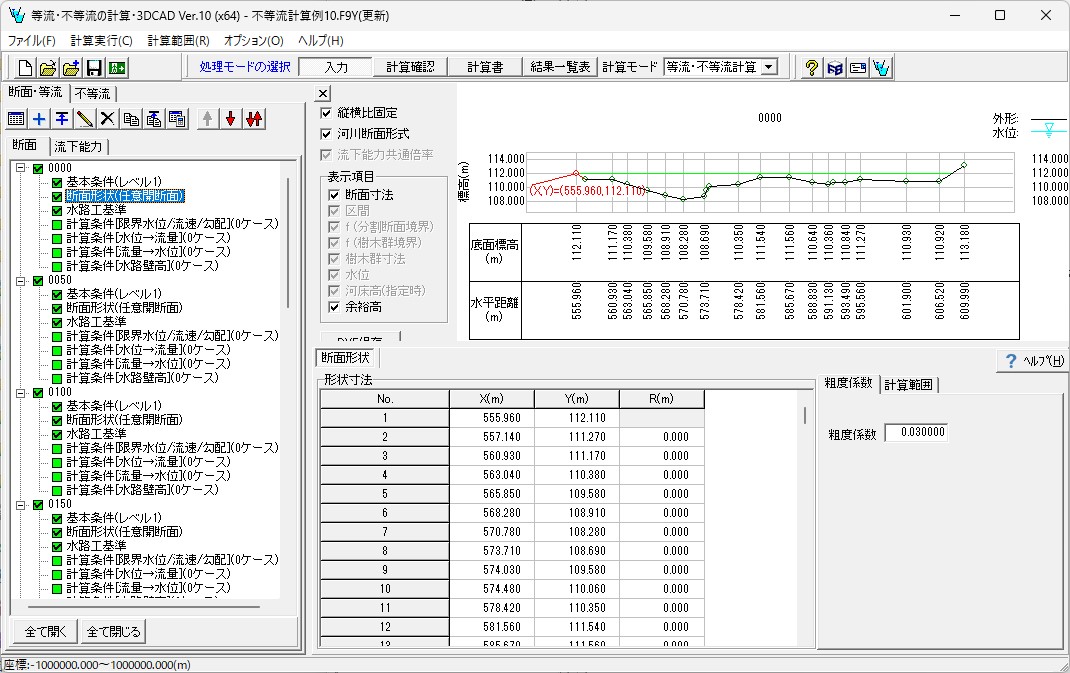The height and width of the screenshot is (673, 1070).
Task: Click the red down arrow icon
Action: pyautogui.click(x=230, y=119)
